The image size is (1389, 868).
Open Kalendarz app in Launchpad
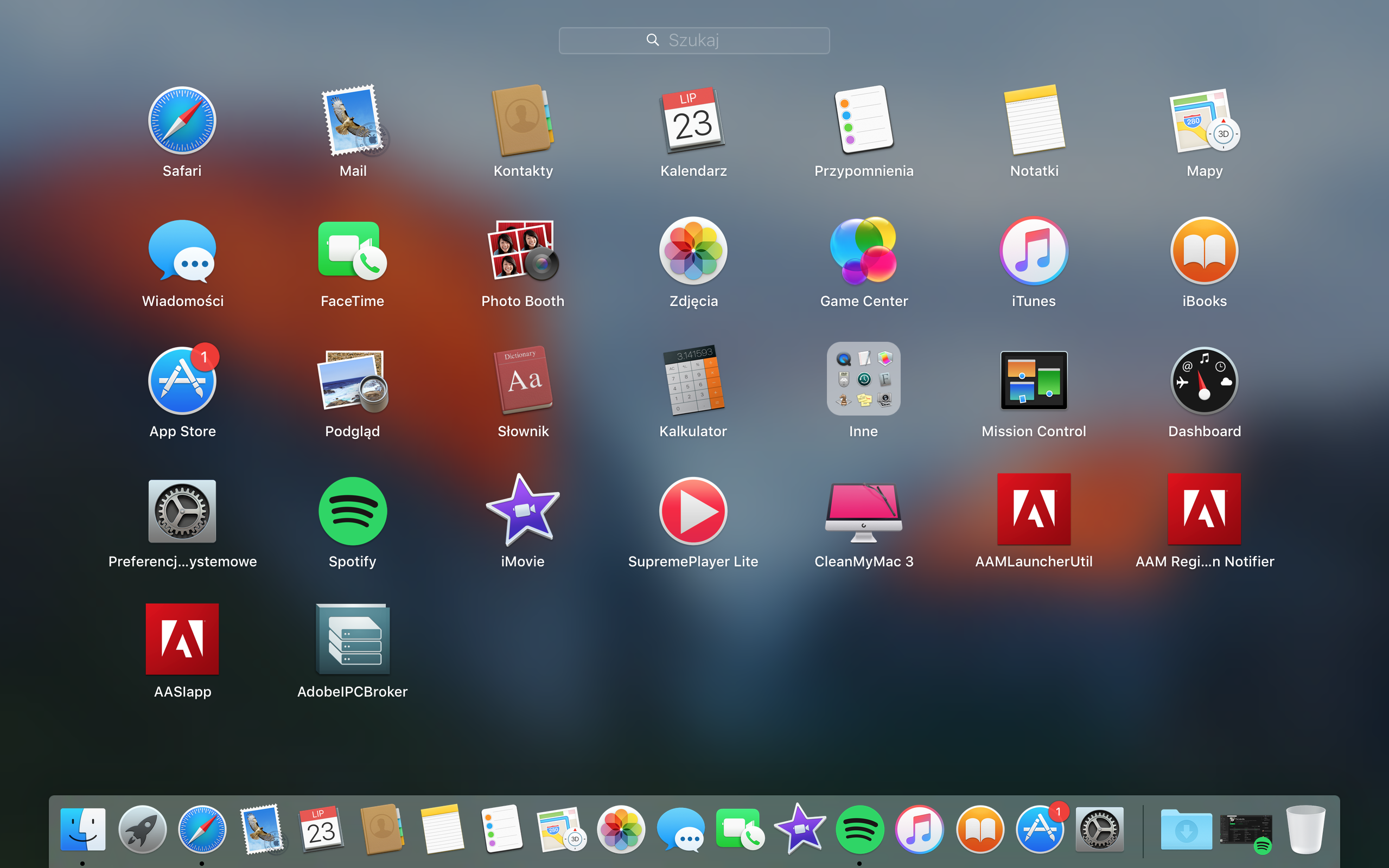[693, 120]
